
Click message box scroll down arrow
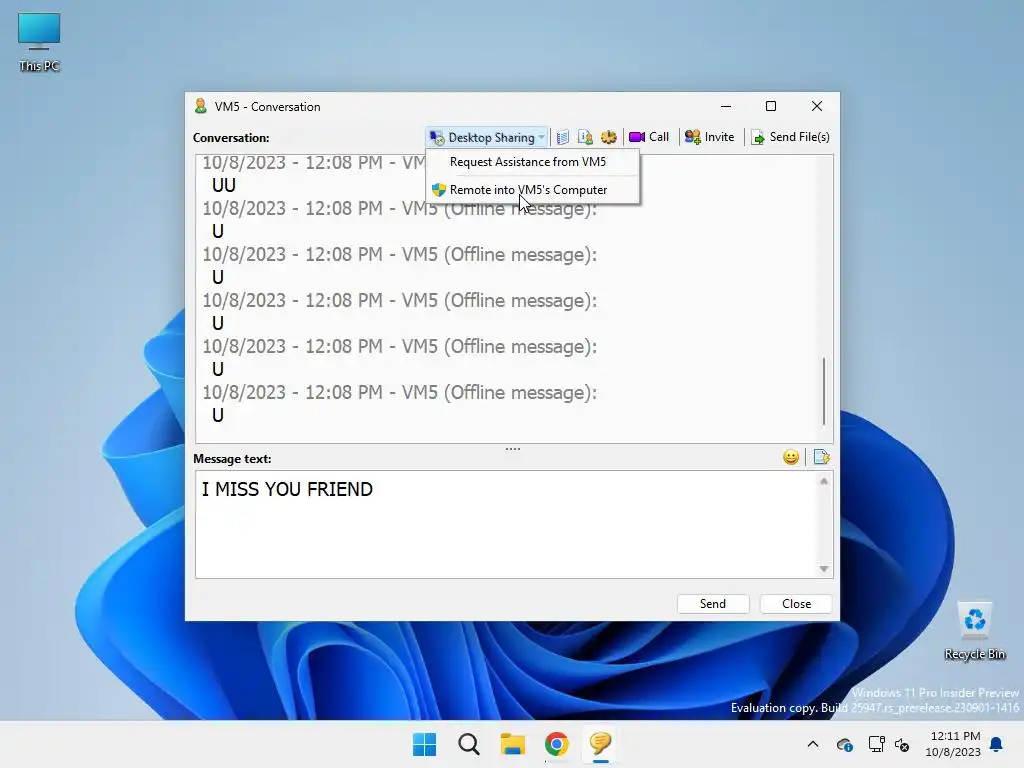[824, 569]
